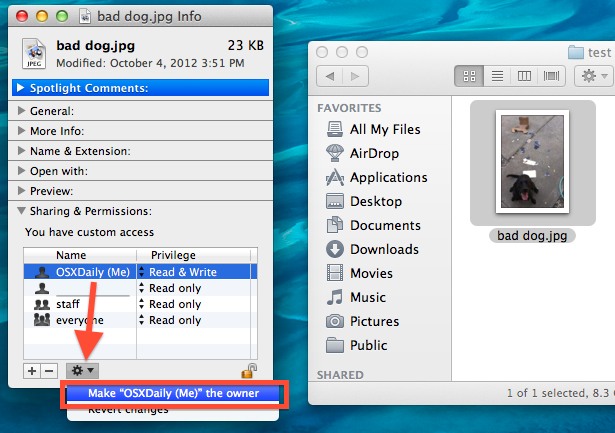Open the Finder toolbar action gear menu
This screenshot has width=615, height=433.
pos(595,76)
